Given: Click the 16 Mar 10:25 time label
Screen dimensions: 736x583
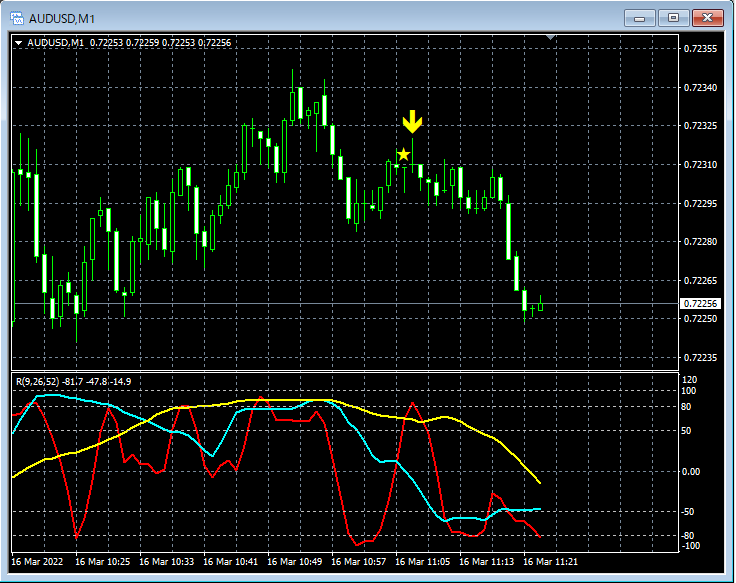Looking at the screenshot, I should click(102, 562).
